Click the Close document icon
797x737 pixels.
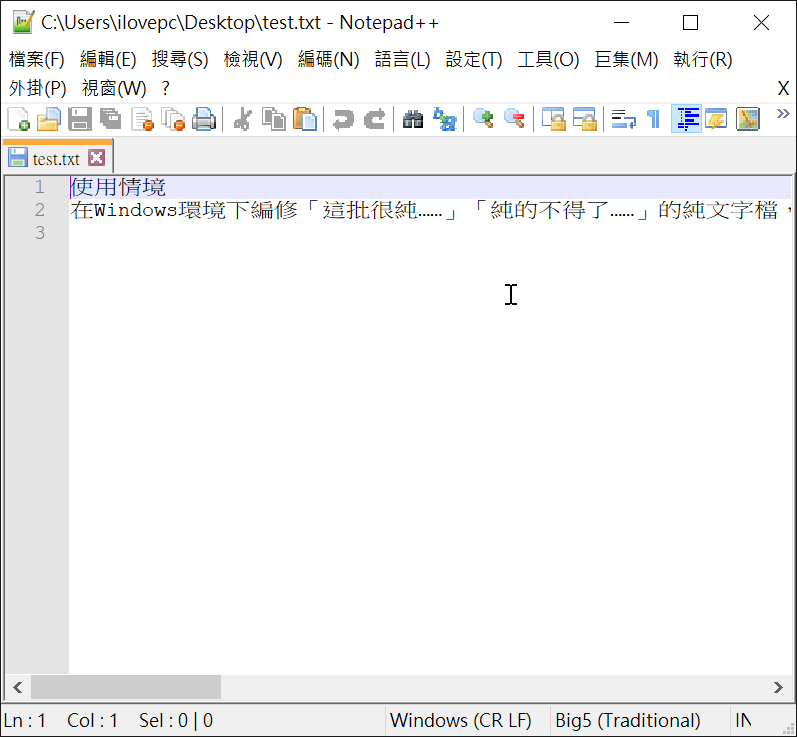[142, 119]
